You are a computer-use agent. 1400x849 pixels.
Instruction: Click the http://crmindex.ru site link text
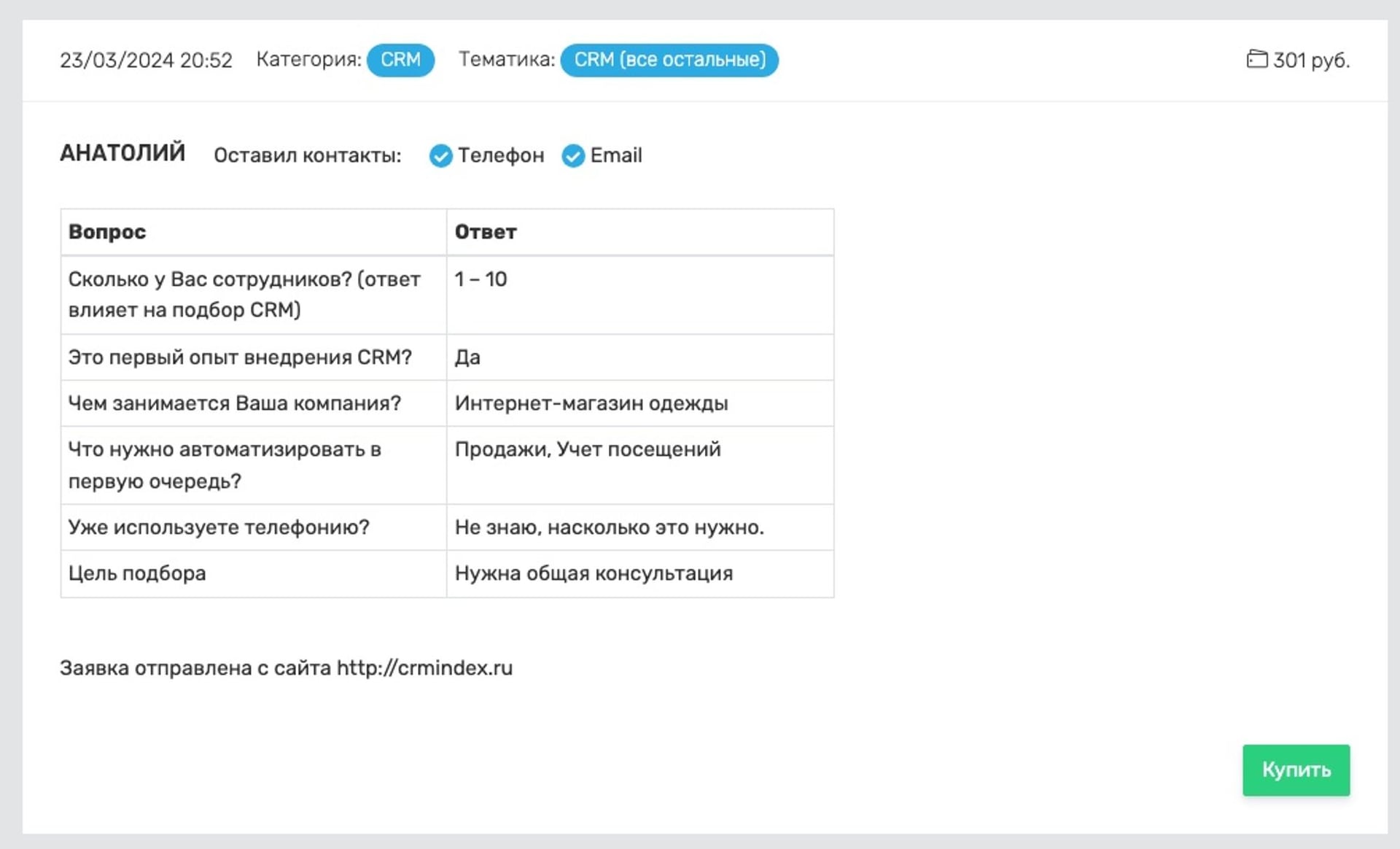coord(424,667)
